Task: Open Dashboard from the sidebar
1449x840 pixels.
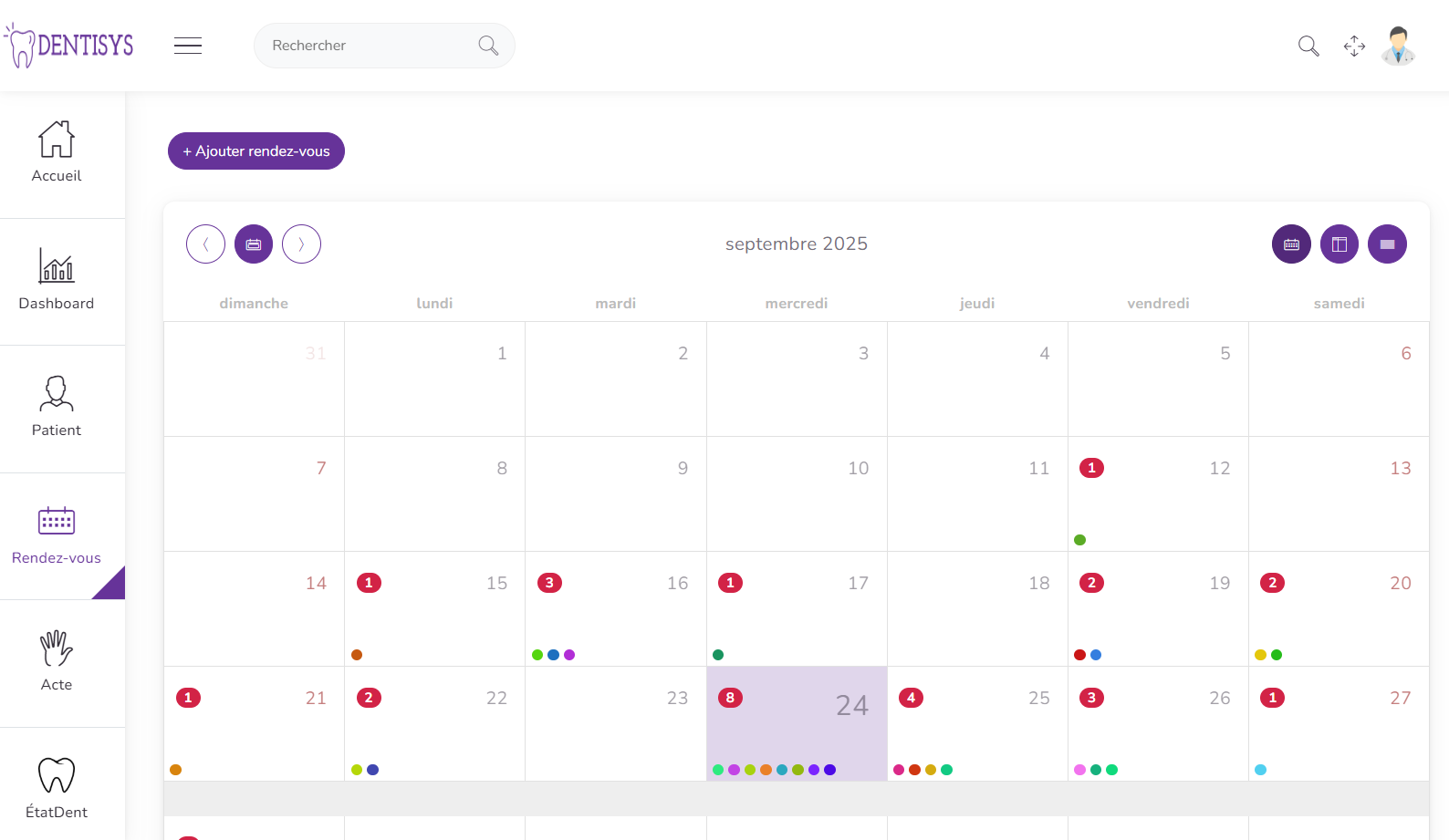Action: click(57, 280)
